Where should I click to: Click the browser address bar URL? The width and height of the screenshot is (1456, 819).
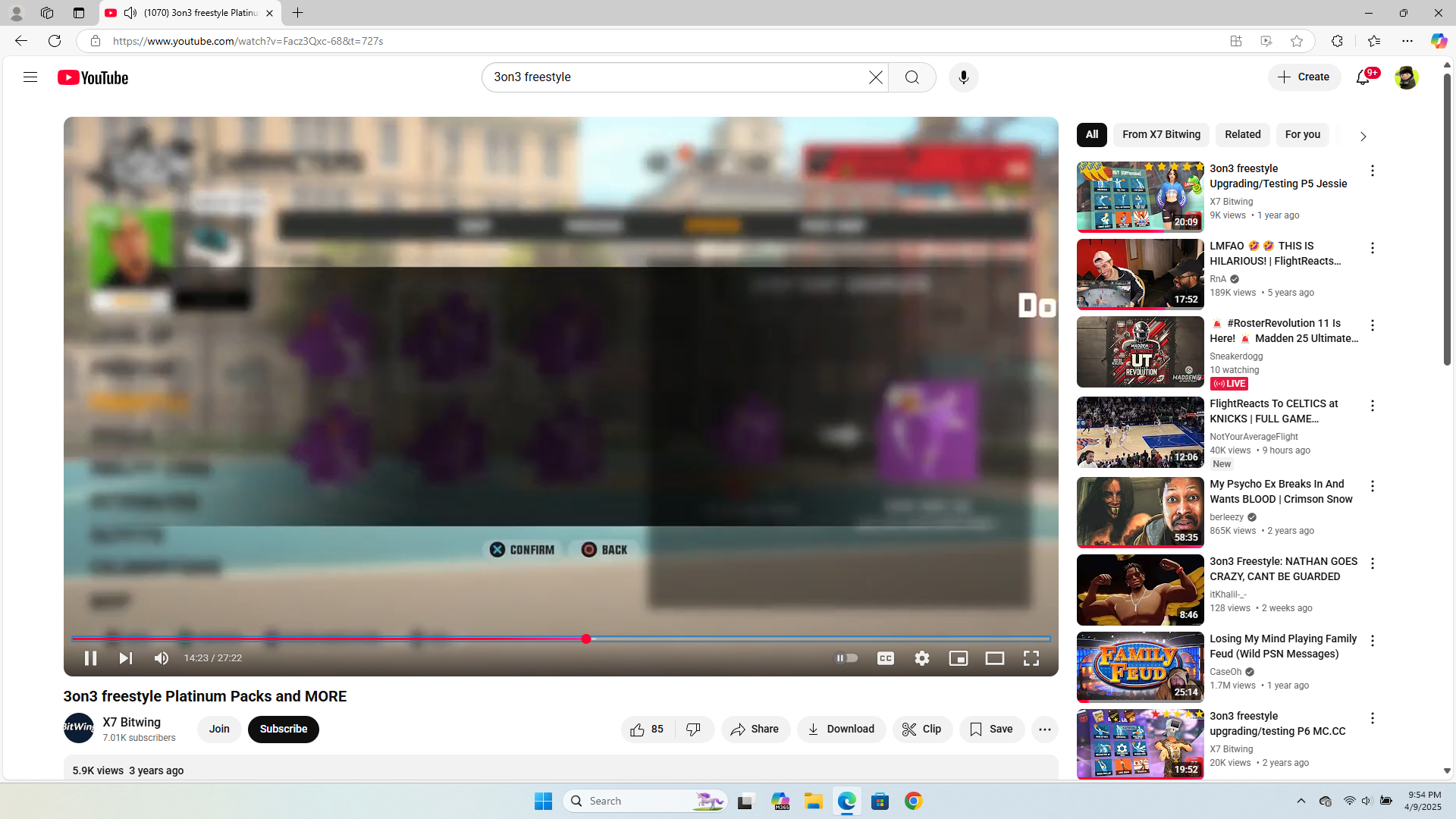248,41
